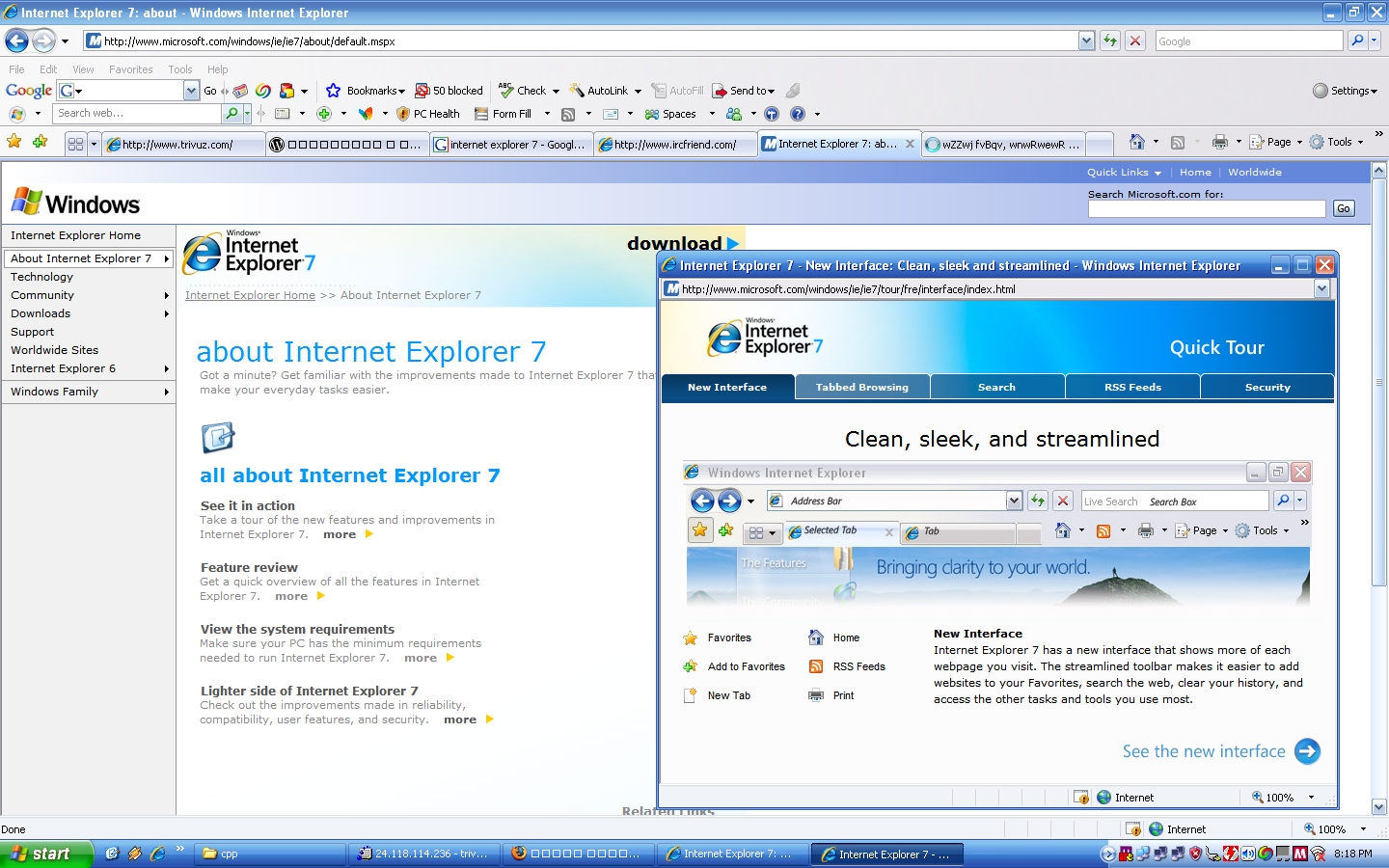Click the Send to button on the Google toolbar

point(743,91)
